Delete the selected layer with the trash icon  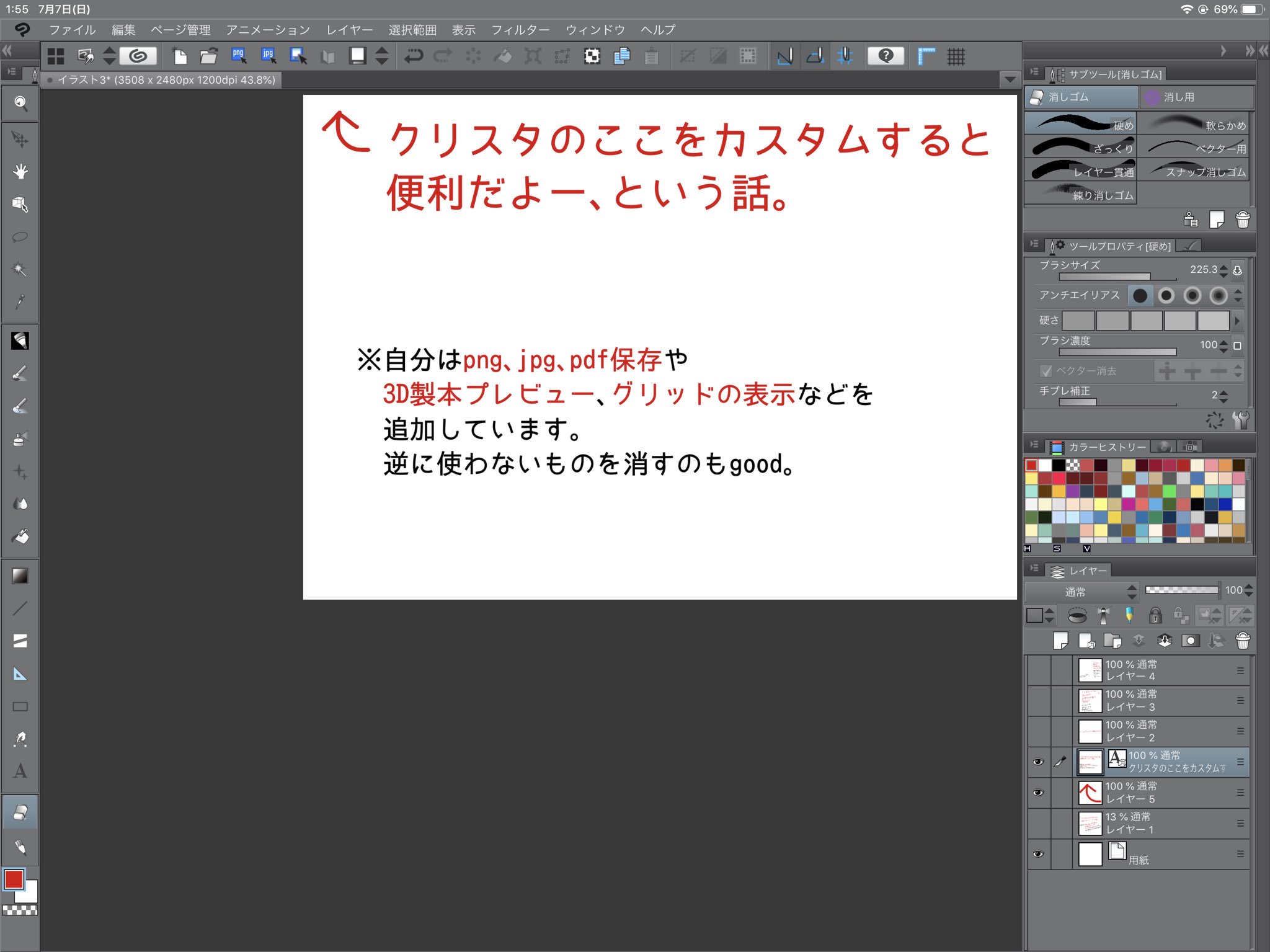[1242, 641]
